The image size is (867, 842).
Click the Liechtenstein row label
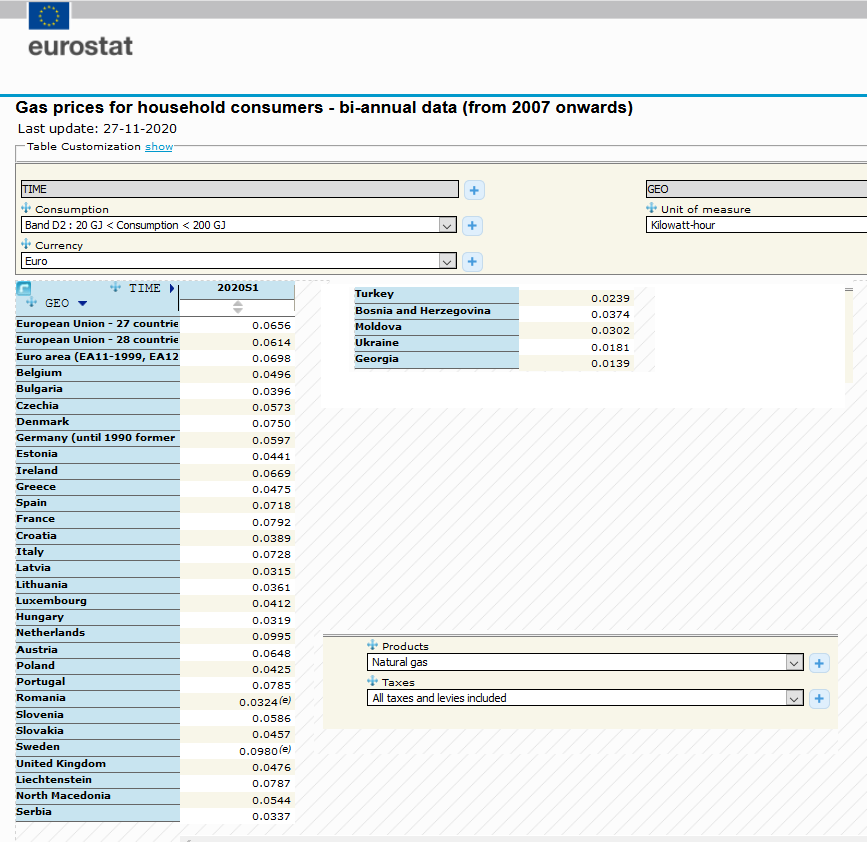pos(98,780)
